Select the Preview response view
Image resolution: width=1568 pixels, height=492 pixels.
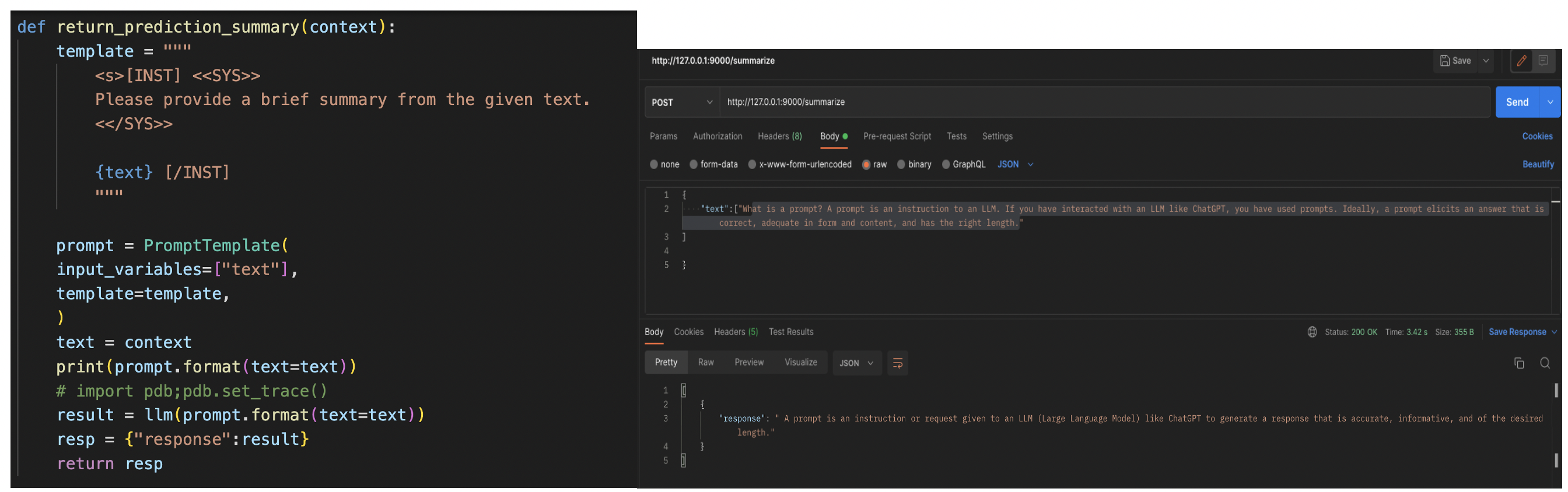[x=748, y=363]
